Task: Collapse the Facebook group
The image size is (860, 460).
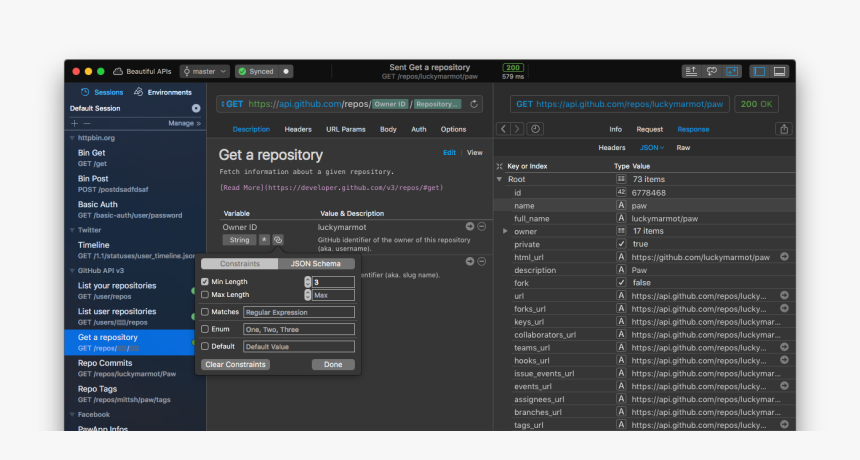Action: click(x=72, y=415)
